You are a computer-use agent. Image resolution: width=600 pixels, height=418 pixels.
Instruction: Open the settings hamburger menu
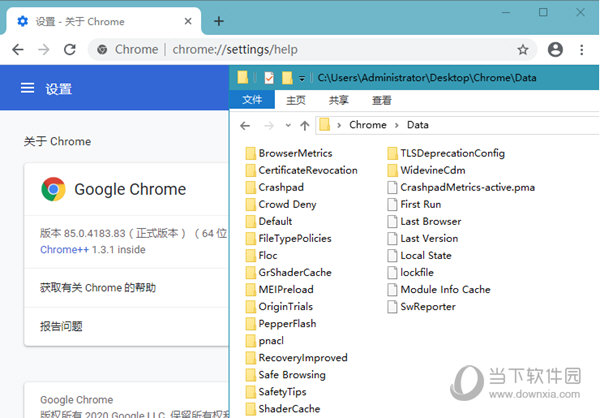tap(27, 88)
